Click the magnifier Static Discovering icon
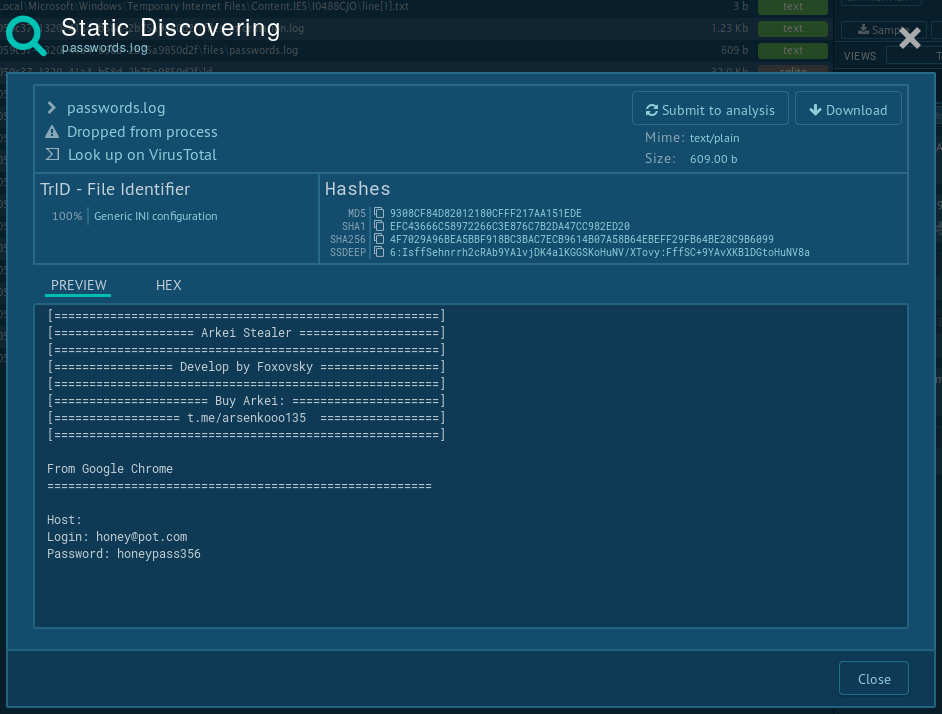 pos(26,36)
